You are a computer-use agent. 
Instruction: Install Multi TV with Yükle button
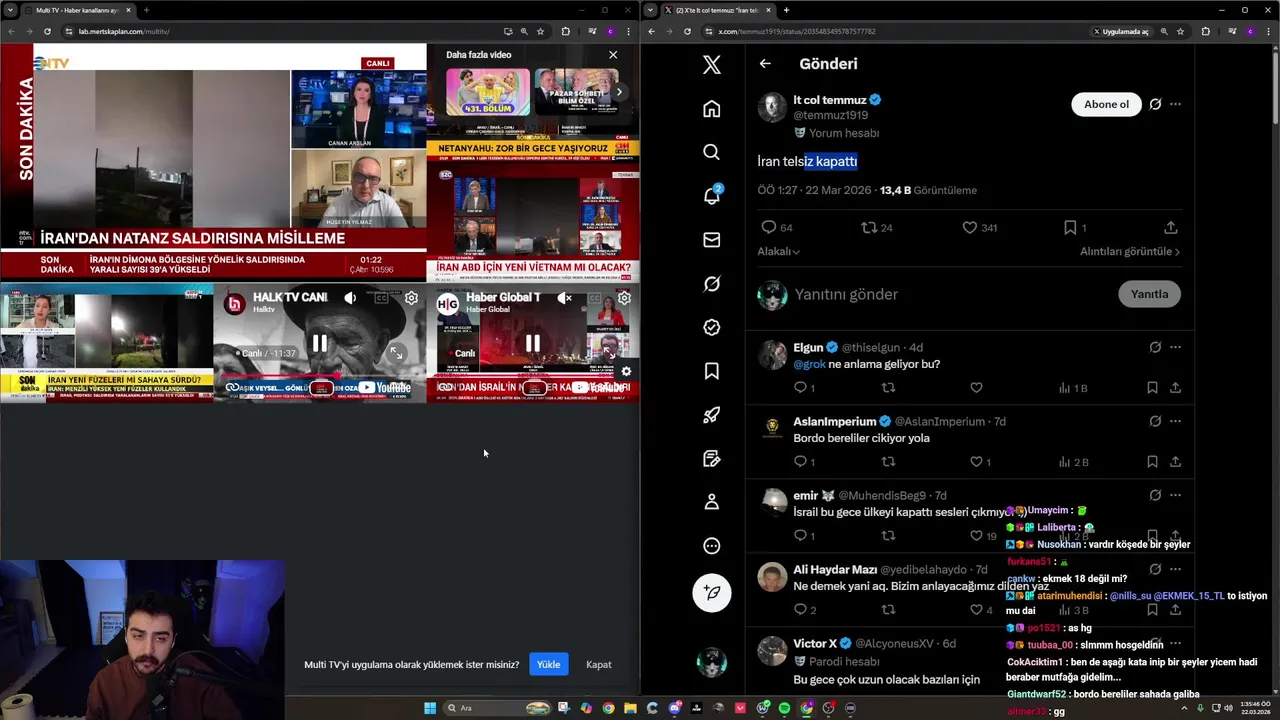(548, 664)
